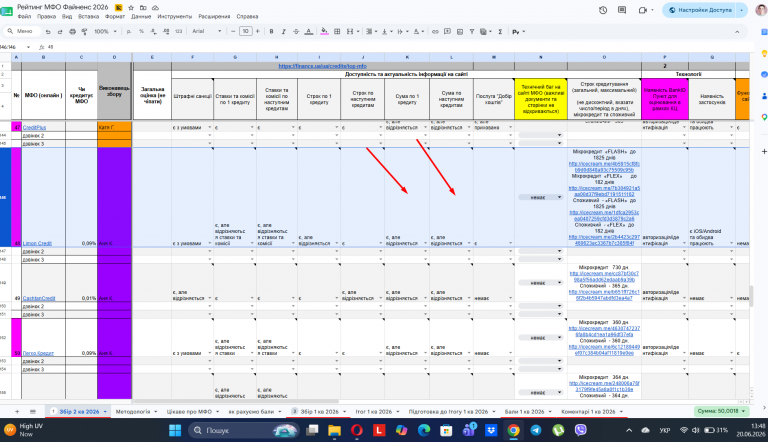Click the undo arrow in the toolbar
Screen dimensions: 768x442
[48, 31]
